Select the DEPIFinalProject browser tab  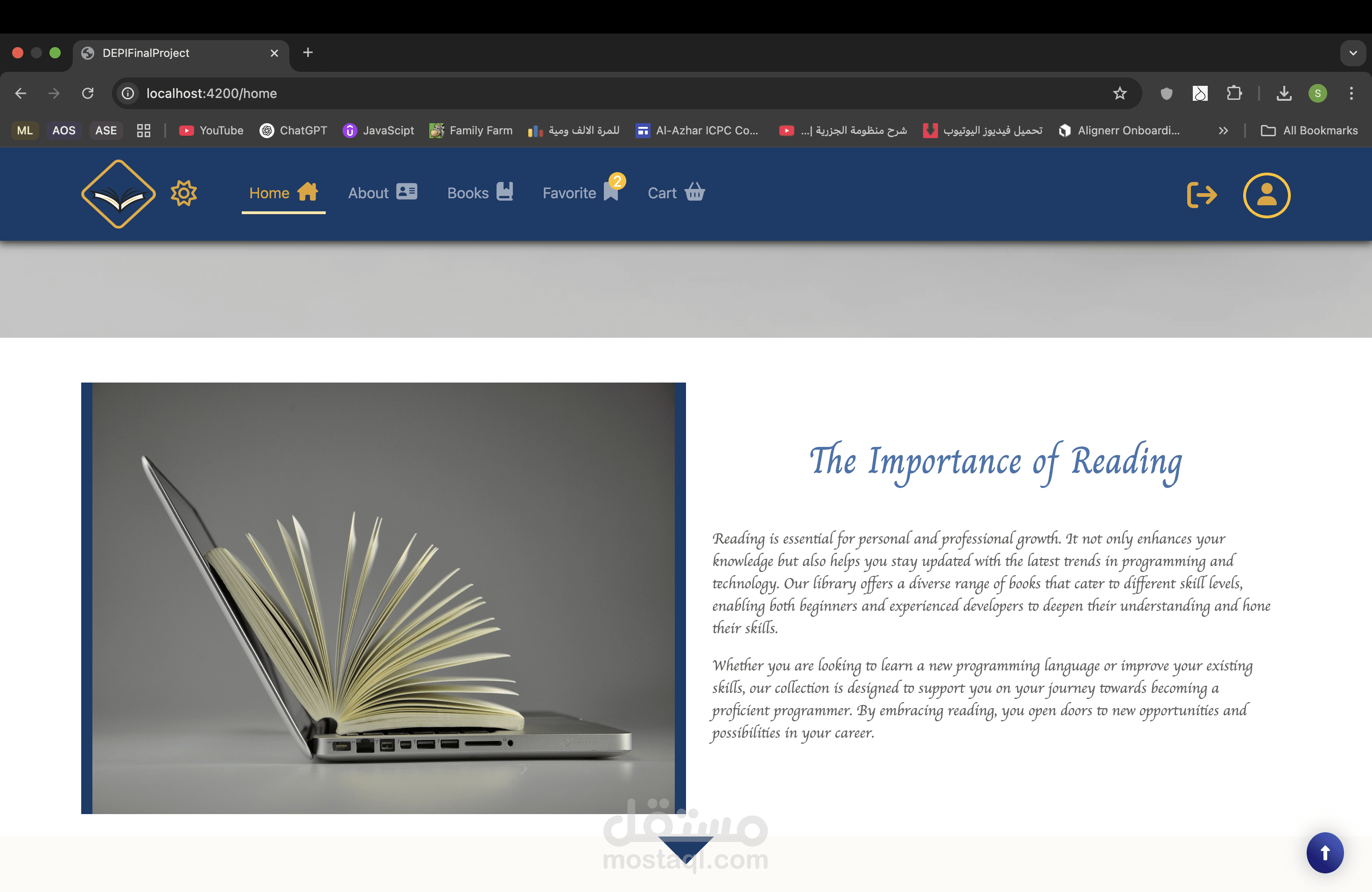181,53
